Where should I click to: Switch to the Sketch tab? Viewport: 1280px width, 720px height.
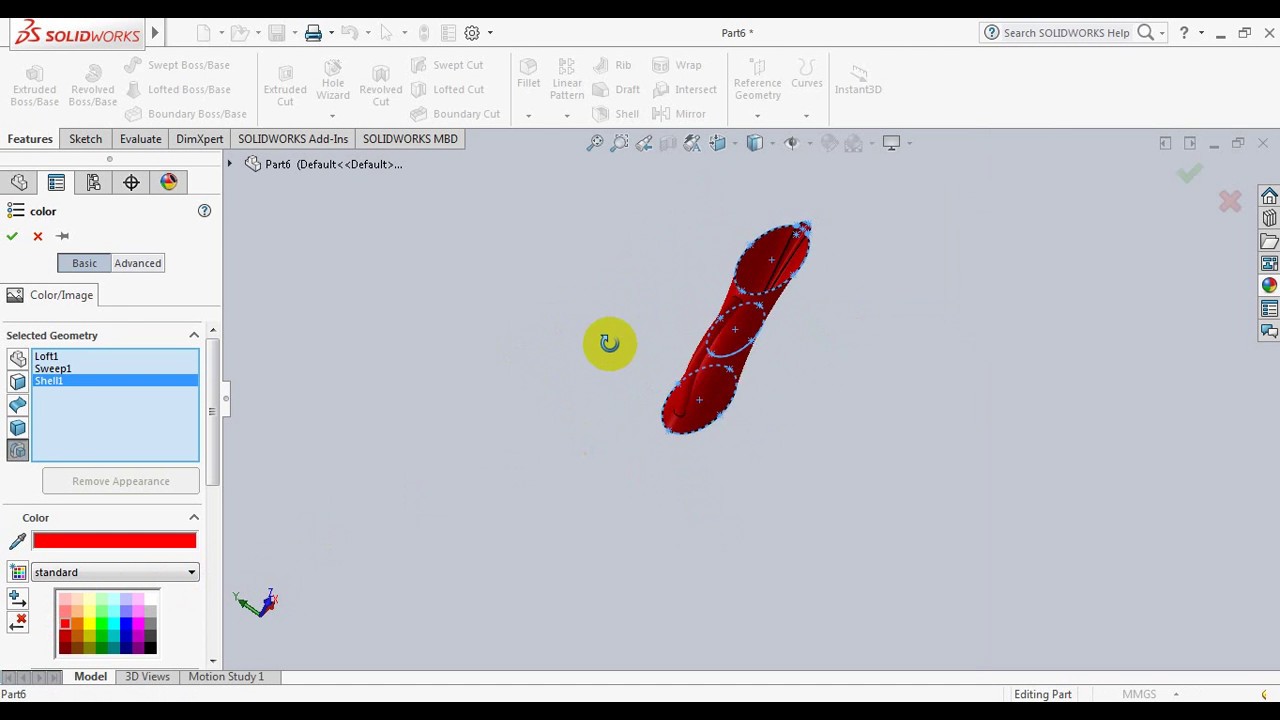(86, 139)
